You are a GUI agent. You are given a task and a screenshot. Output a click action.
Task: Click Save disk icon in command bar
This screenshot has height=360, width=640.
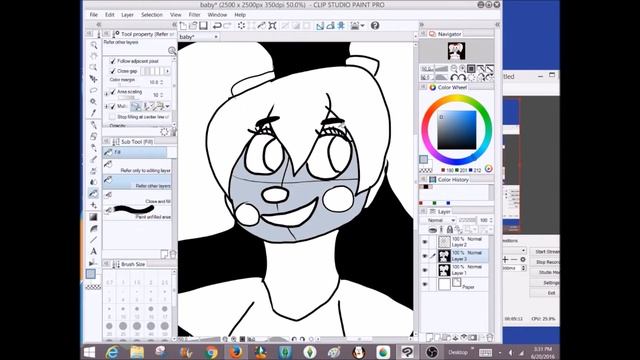coord(203,26)
